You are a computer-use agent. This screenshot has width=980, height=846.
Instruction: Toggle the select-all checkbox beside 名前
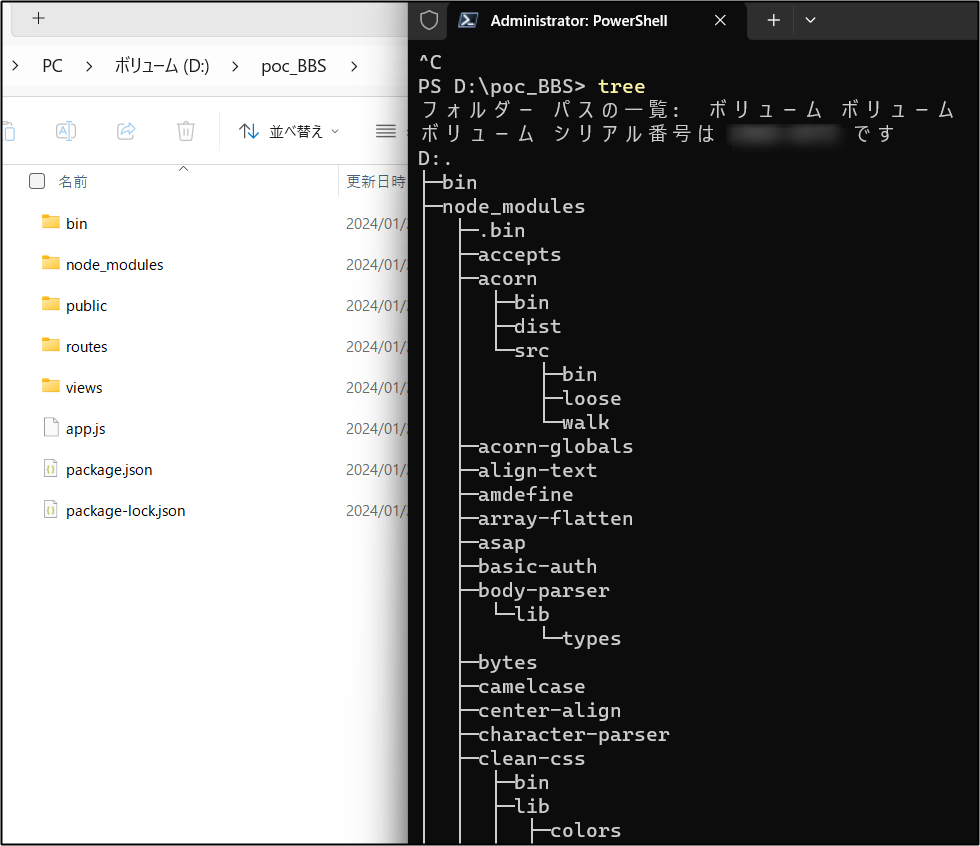point(37,181)
